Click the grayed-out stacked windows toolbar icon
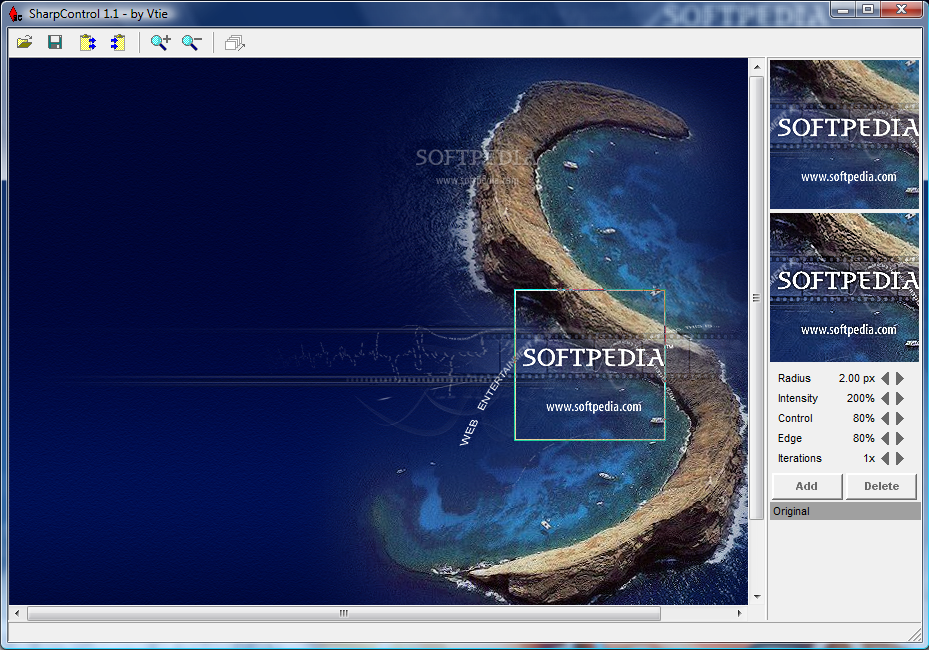Screen dimensions: 929x650 coord(235,43)
